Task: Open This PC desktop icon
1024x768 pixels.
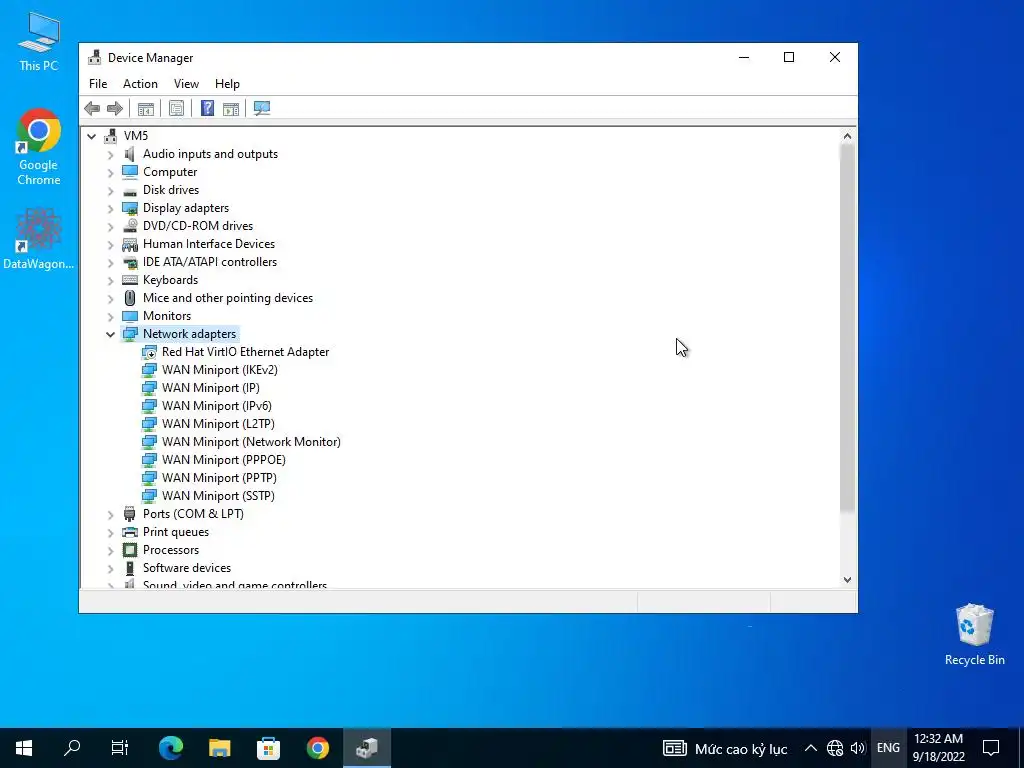Action: (39, 42)
